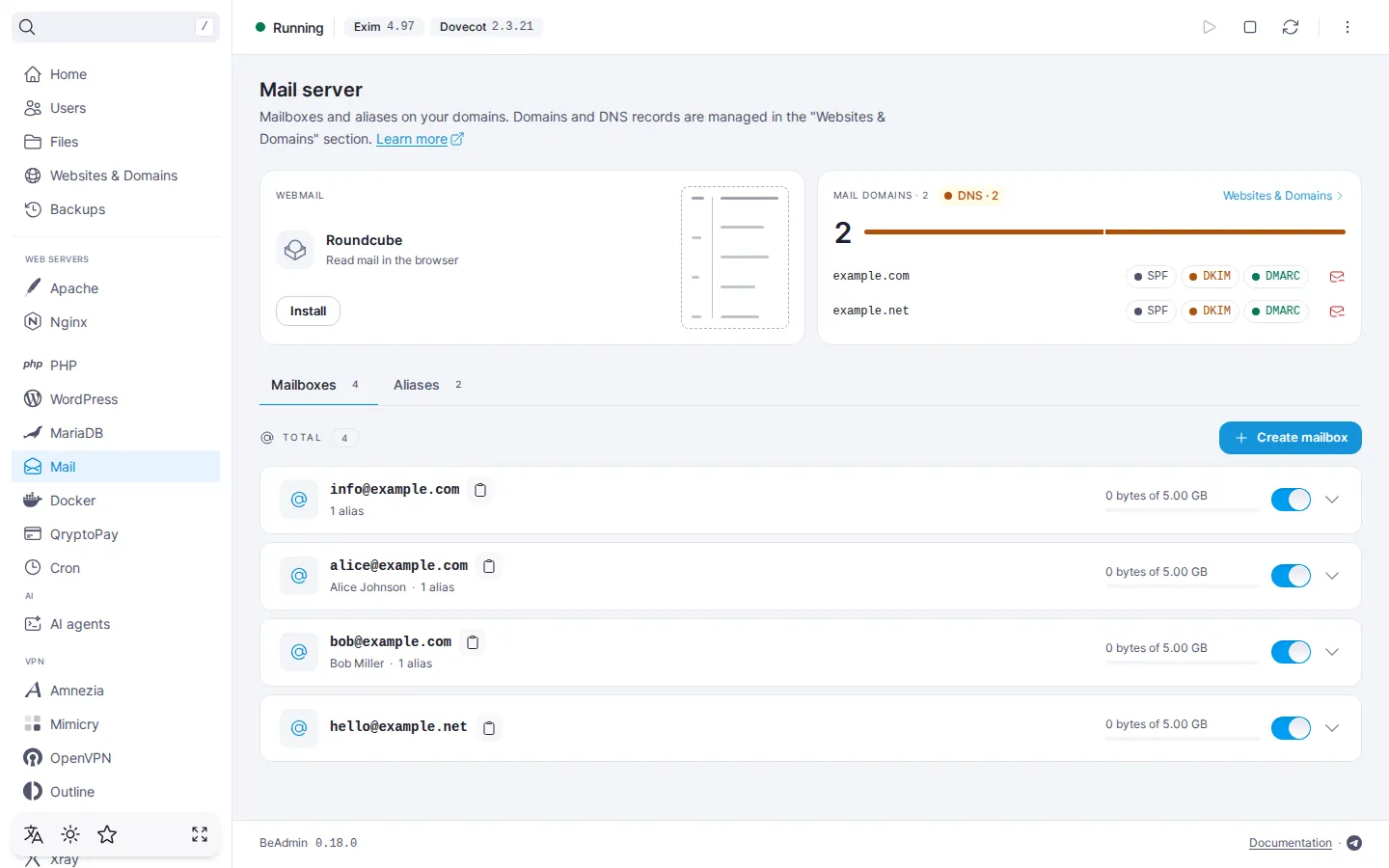Click the mail icon for example.net domain
Screen dimensions: 1389x868
(1337, 312)
